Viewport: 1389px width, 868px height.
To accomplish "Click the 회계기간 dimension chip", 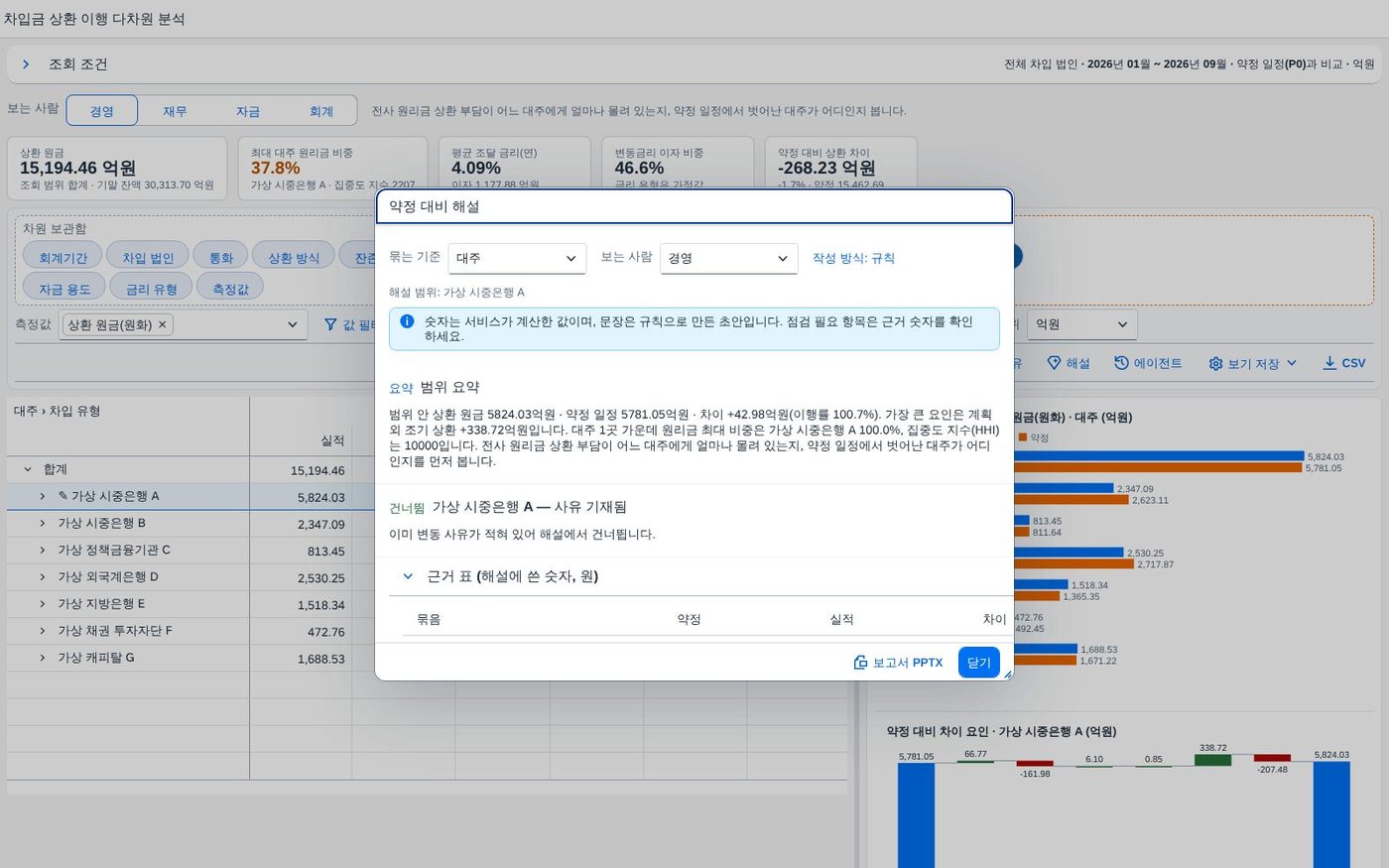I will pos(63,257).
